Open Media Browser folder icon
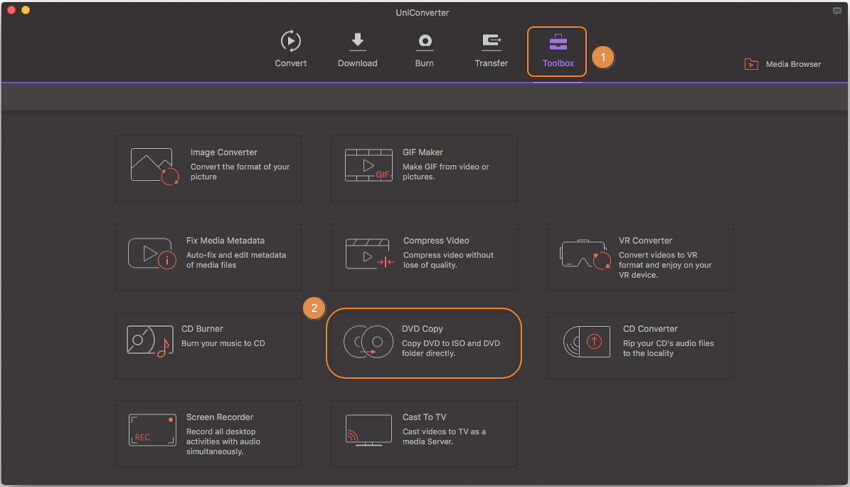Screen dimensions: 850x487 pyautogui.click(x=751, y=64)
